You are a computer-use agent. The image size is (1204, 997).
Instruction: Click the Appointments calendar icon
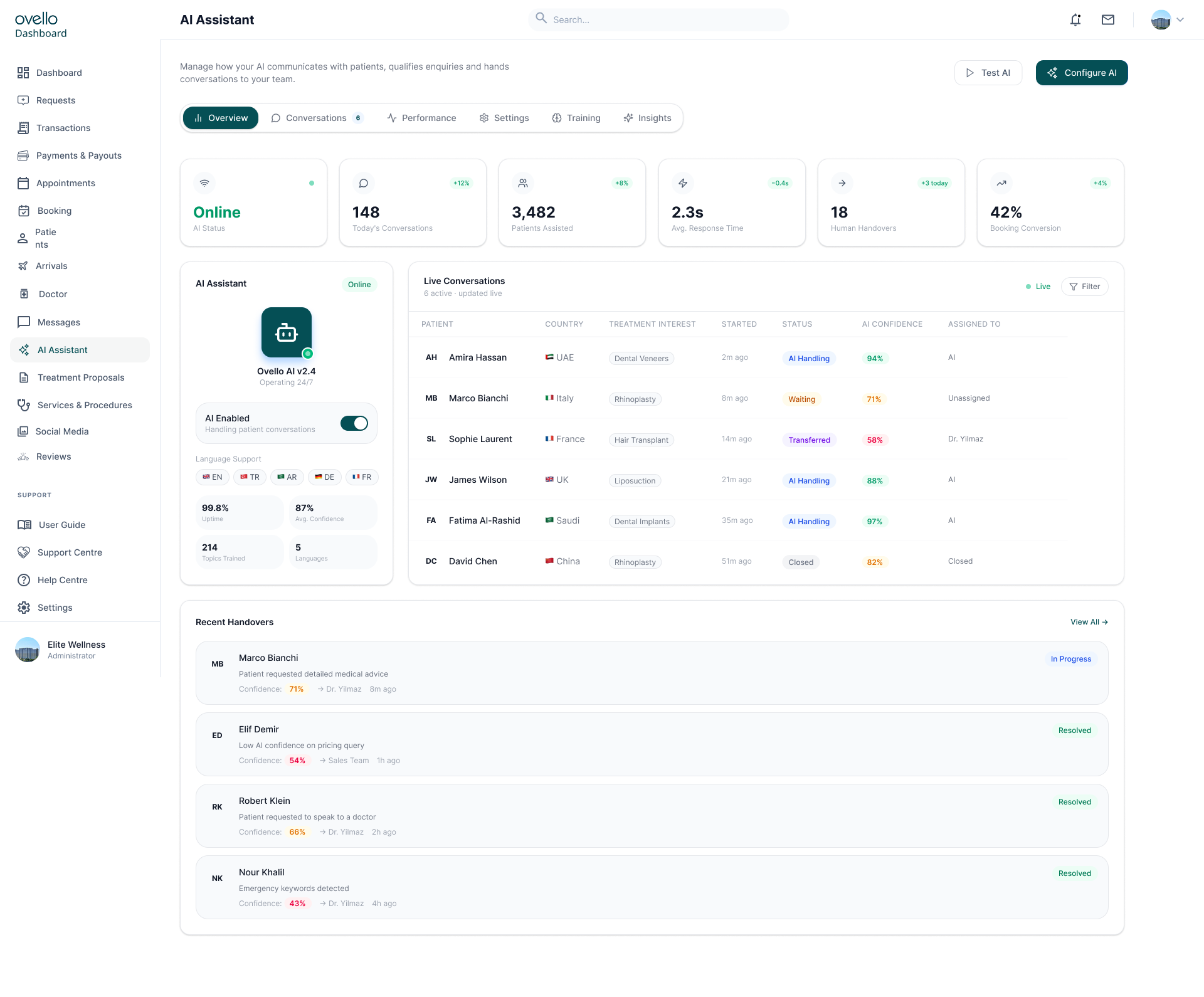tap(23, 183)
